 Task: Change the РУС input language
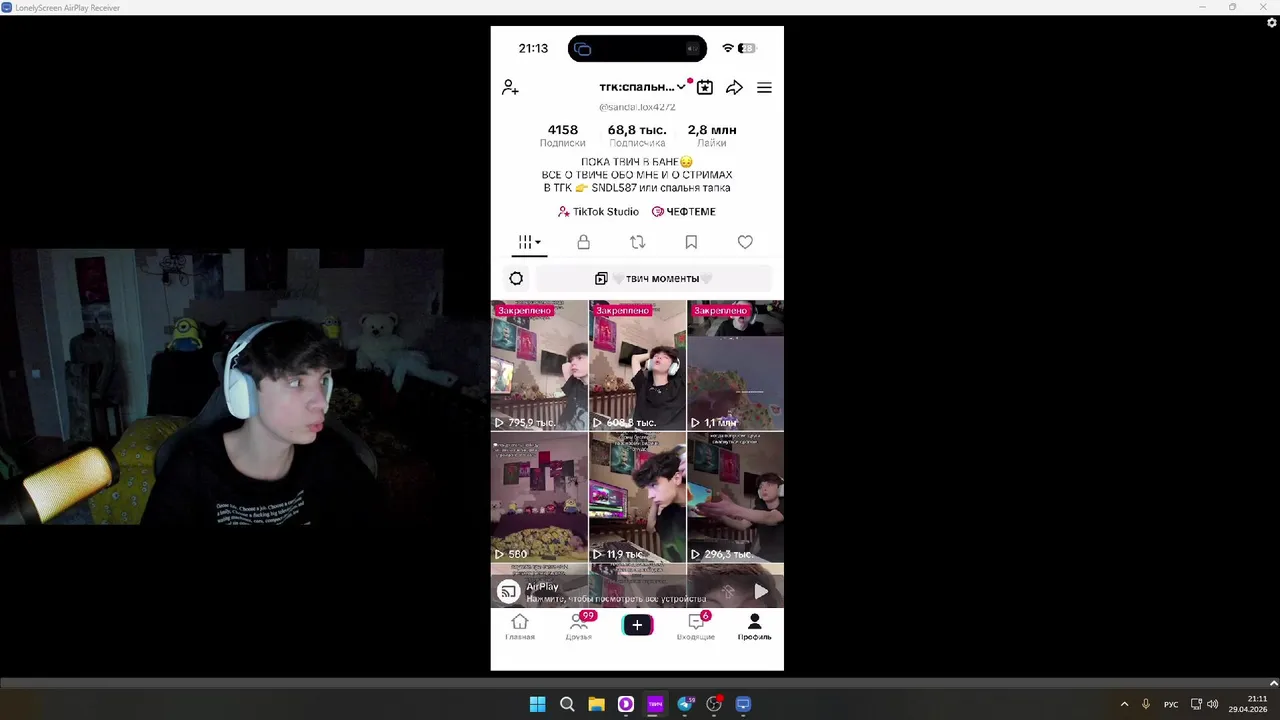click(x=1171, y=704)
